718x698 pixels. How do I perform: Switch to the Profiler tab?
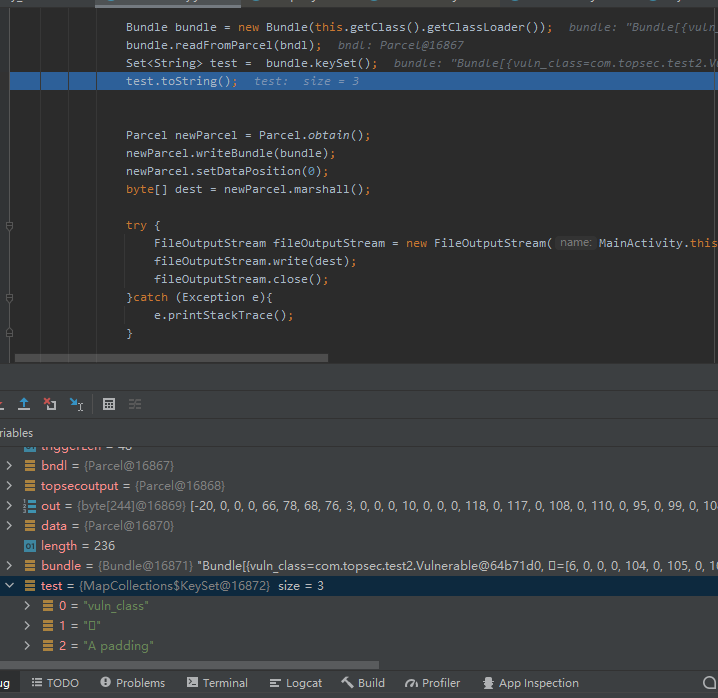tap(433, 683)
